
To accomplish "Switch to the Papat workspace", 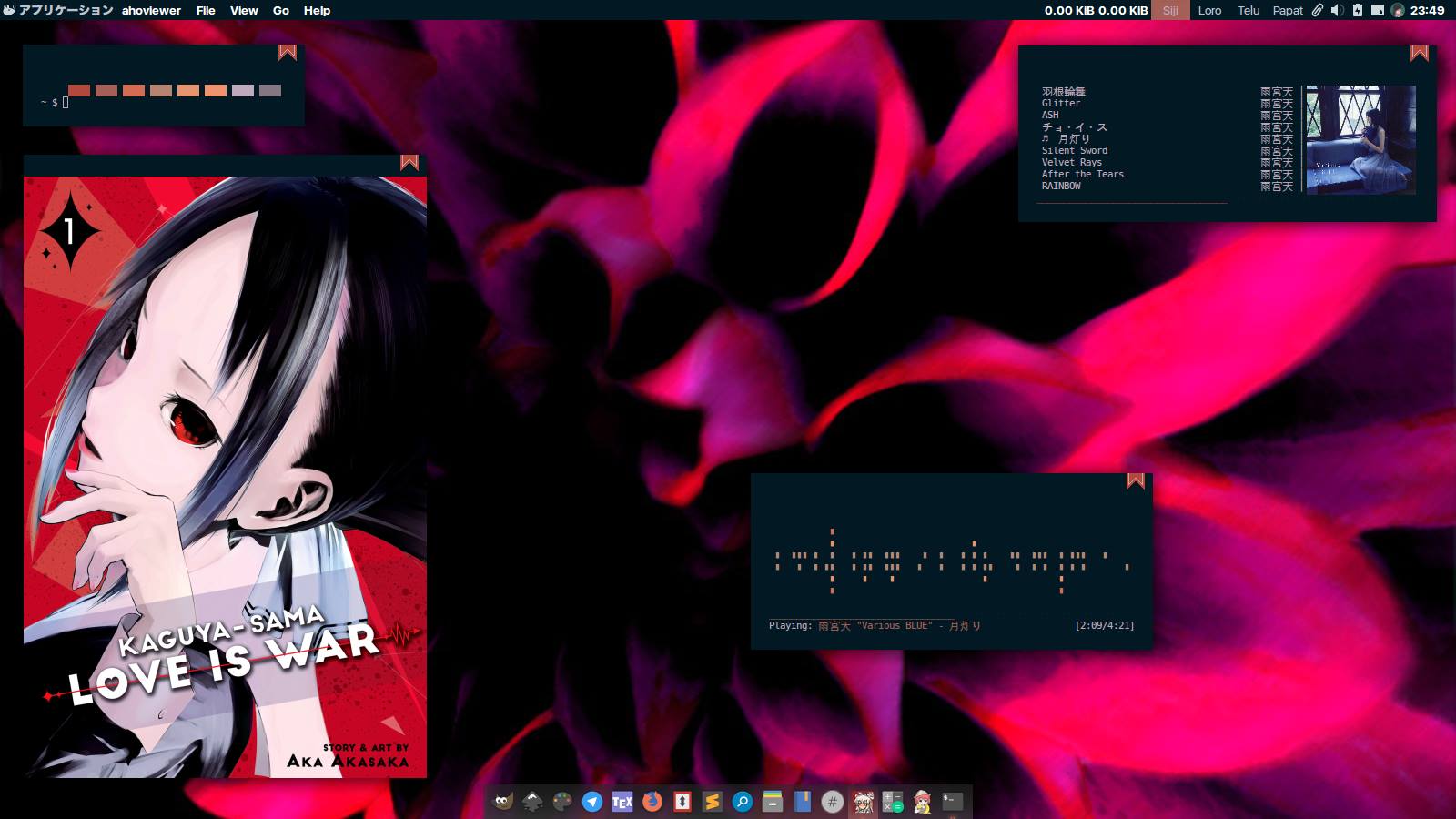I will coord(1288,10).
